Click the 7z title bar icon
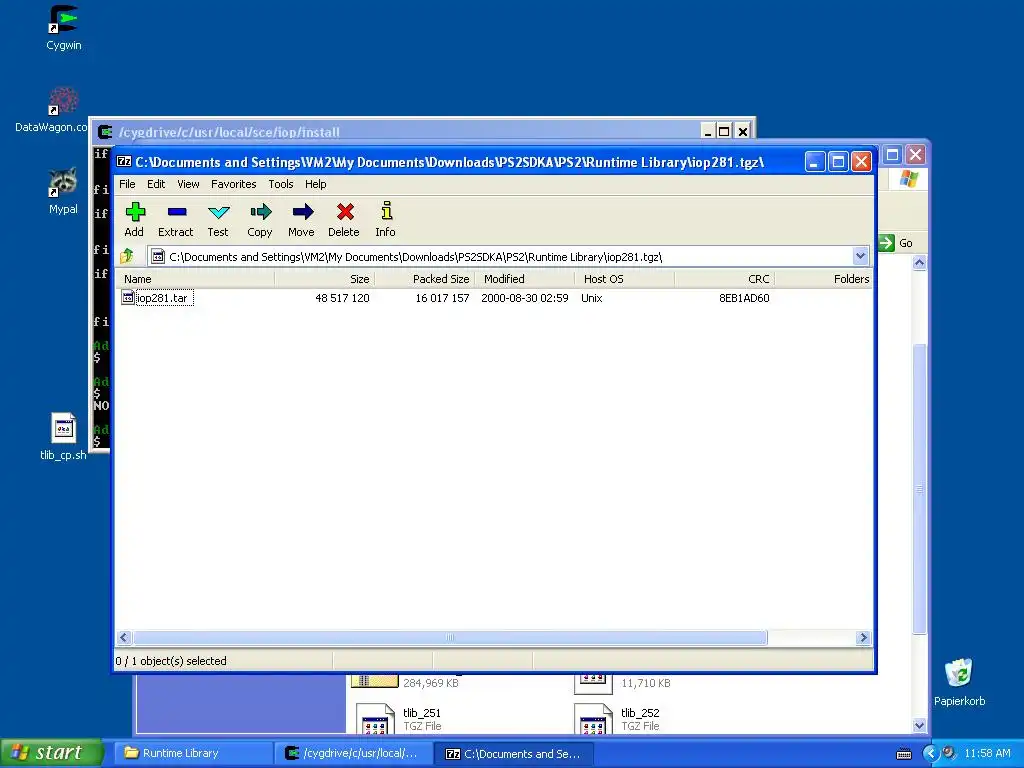The height and width of the screenshot is (768, 1024). pyautogui.click(x=124, y=161)
